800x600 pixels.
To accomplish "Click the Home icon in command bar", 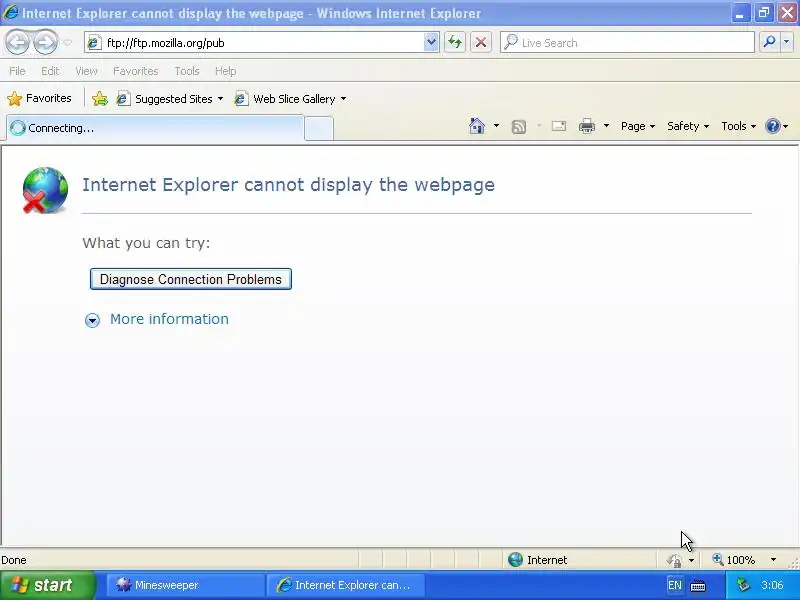I will pos(477,126).
